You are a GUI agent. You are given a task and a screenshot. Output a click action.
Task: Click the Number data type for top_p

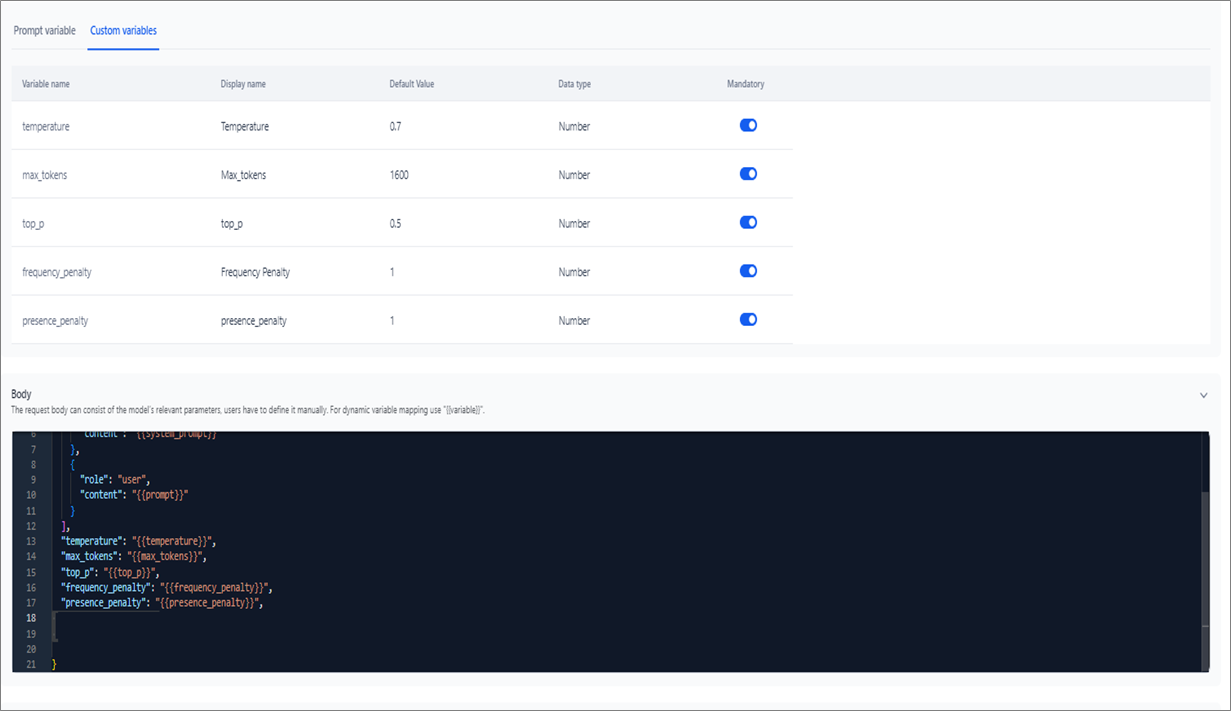[574, 224]
